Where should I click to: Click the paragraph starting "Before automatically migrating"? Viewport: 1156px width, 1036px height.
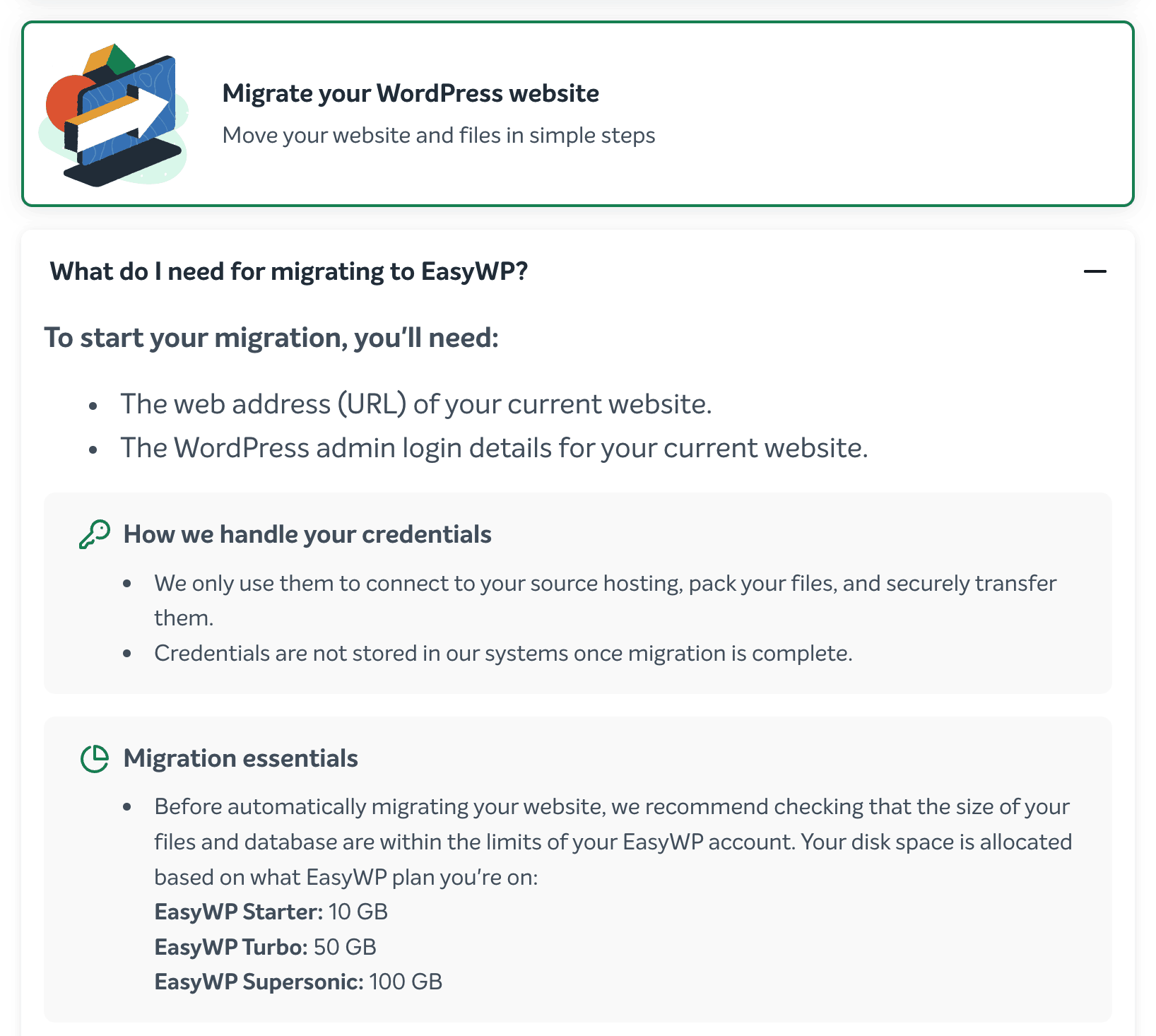612,842
